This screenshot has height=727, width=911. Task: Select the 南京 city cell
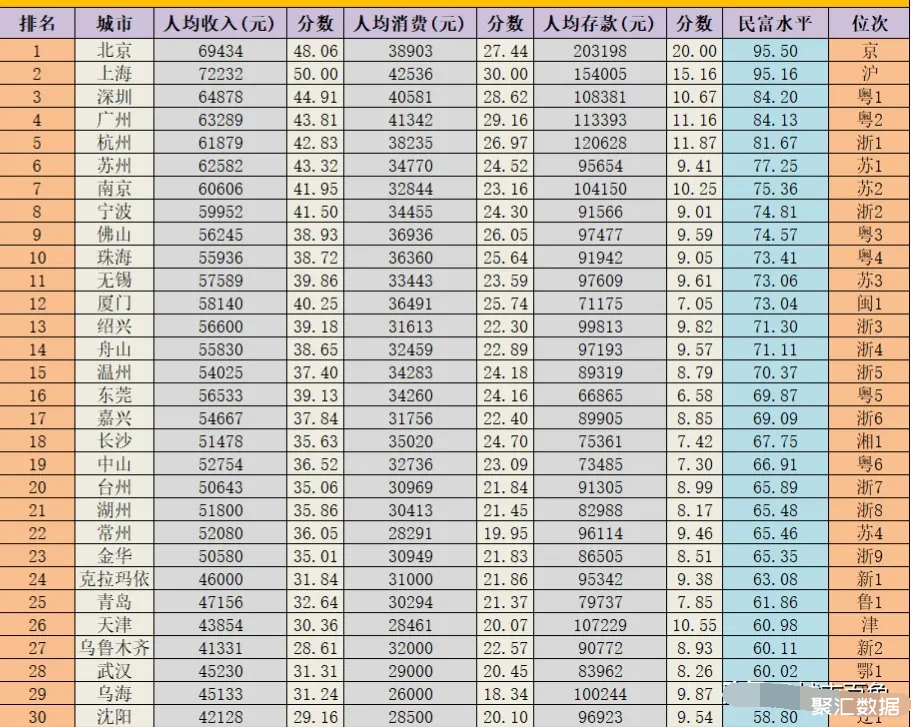[x=114, y=189]
